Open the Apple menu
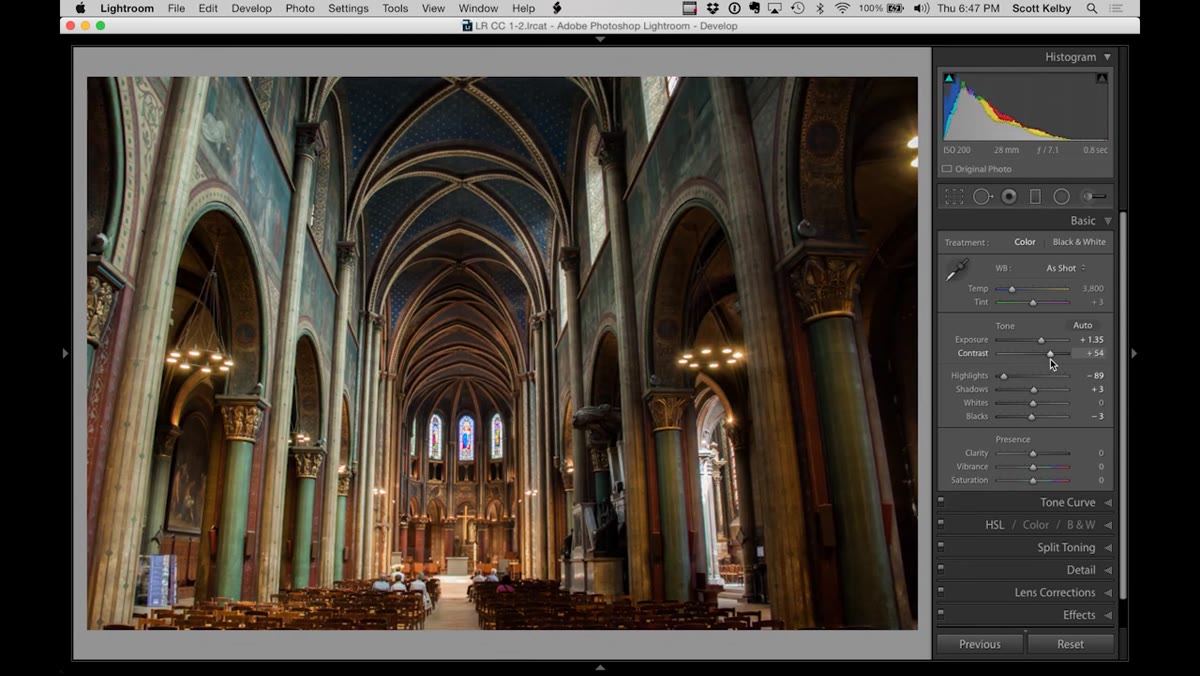1200x676 pixels. coord(80,8)
